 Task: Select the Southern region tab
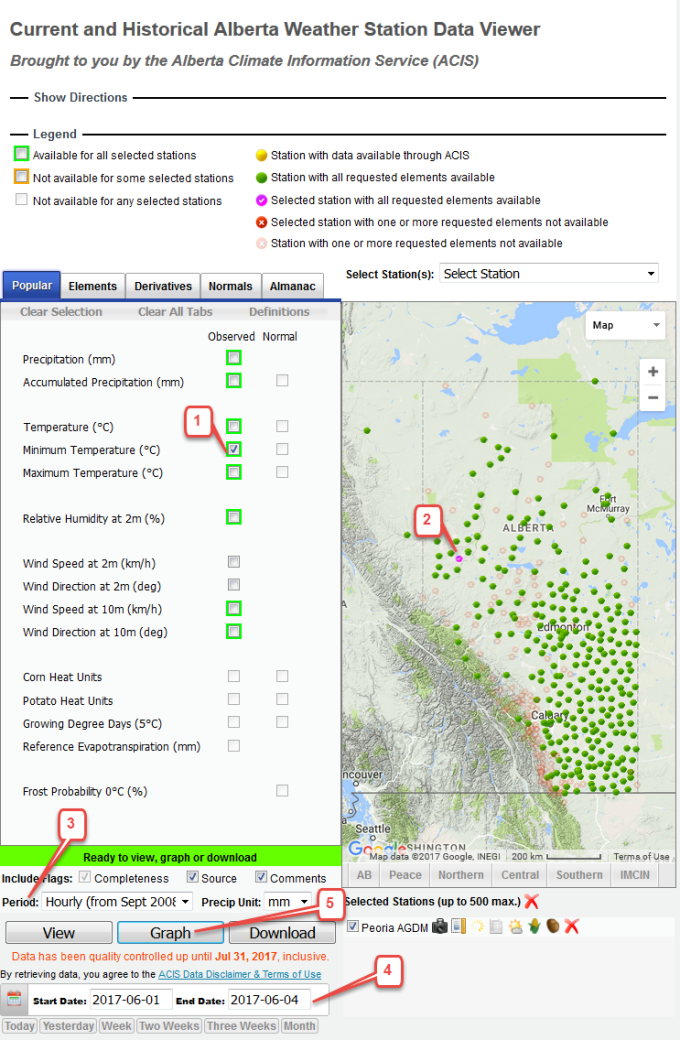[x=579, y=875]
